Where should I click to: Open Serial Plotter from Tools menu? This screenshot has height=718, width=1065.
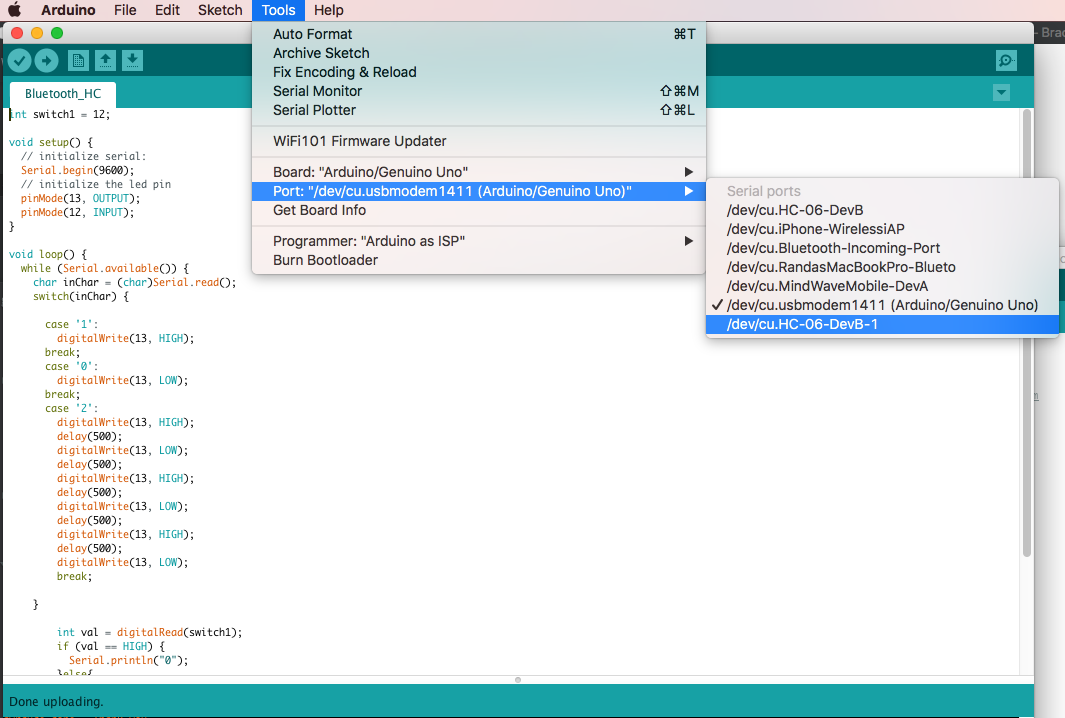coord(478,110)
